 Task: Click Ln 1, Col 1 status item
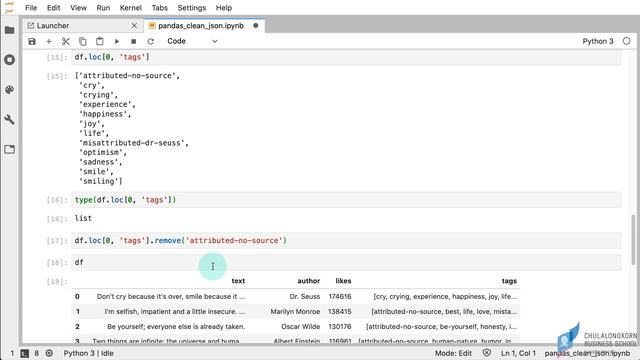518,353
